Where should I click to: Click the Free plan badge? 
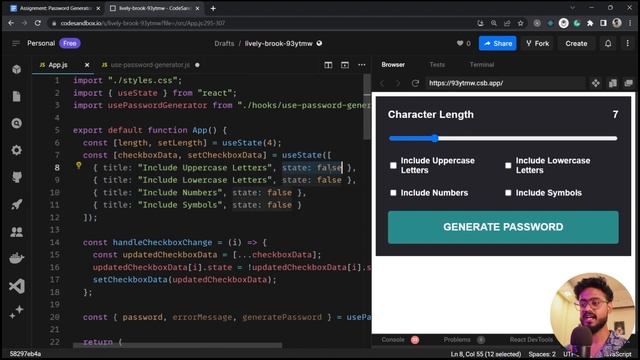pyautogui.click(x=70, y=43)
